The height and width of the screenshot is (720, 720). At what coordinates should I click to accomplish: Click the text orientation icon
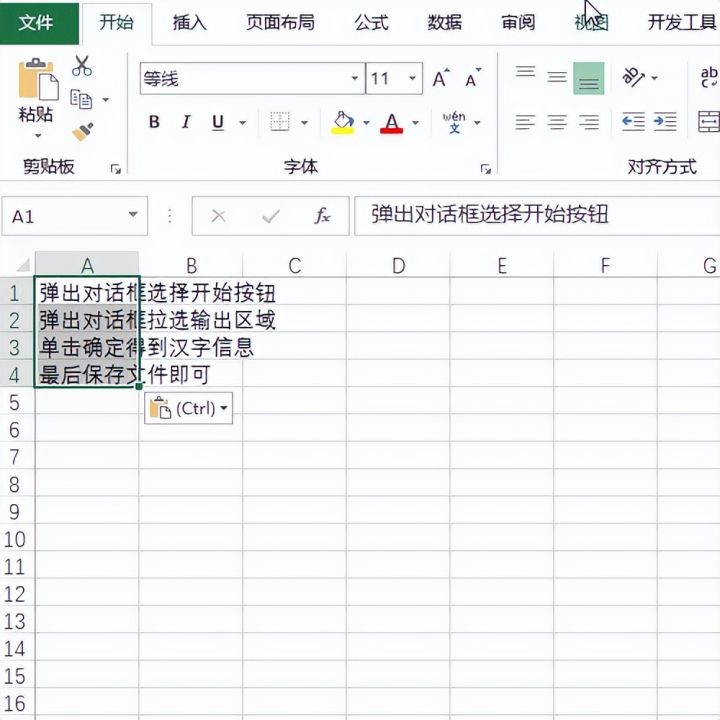pos(633,77)
